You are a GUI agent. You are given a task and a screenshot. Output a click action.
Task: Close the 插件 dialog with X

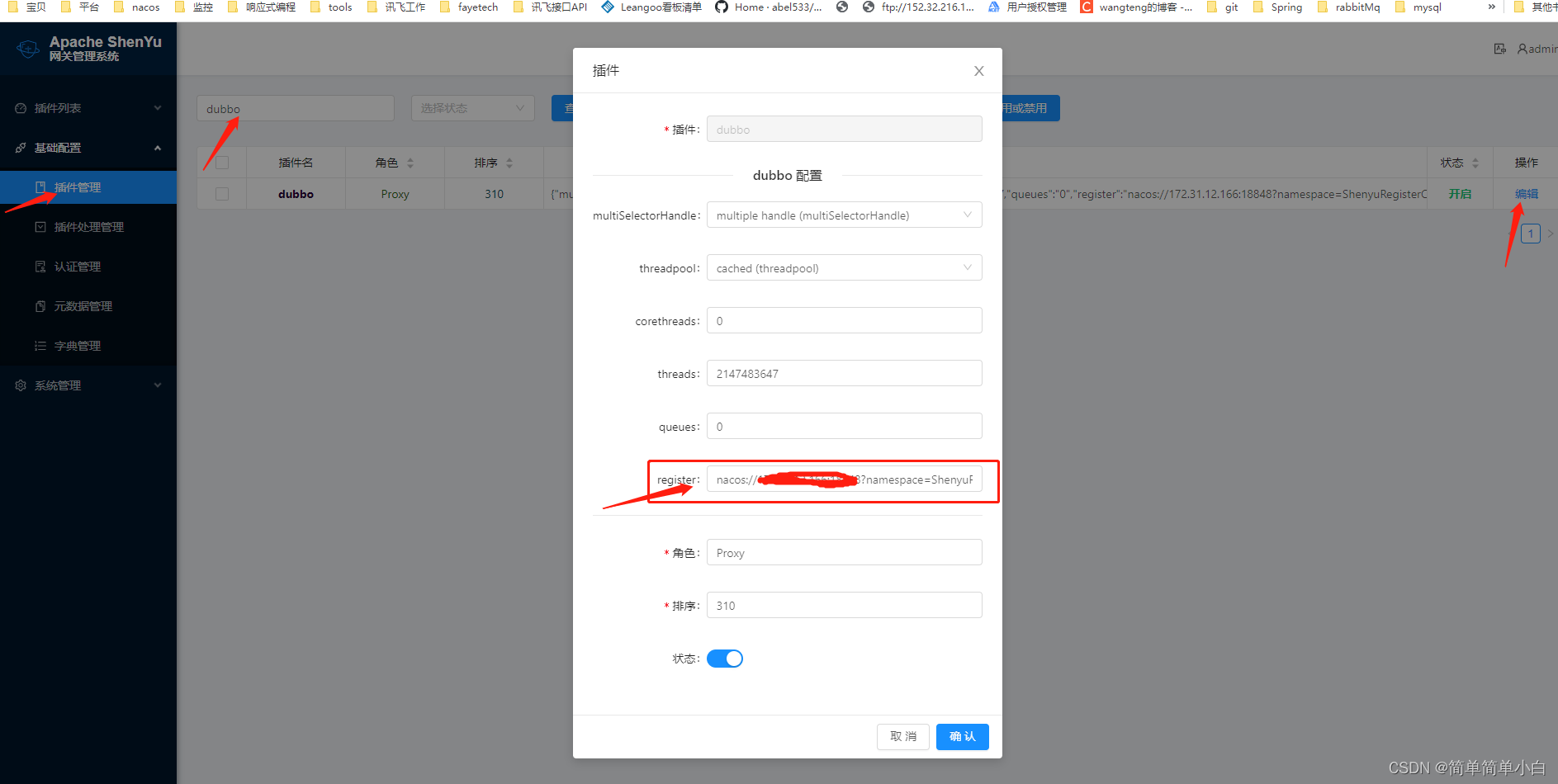tap(978, 71)
